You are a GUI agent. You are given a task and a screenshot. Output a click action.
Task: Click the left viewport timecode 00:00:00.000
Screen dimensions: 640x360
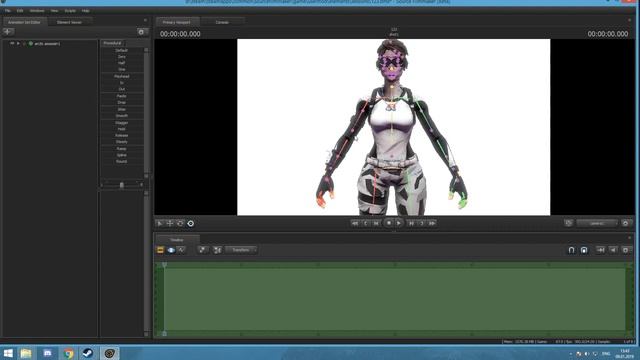coord(180,34)
